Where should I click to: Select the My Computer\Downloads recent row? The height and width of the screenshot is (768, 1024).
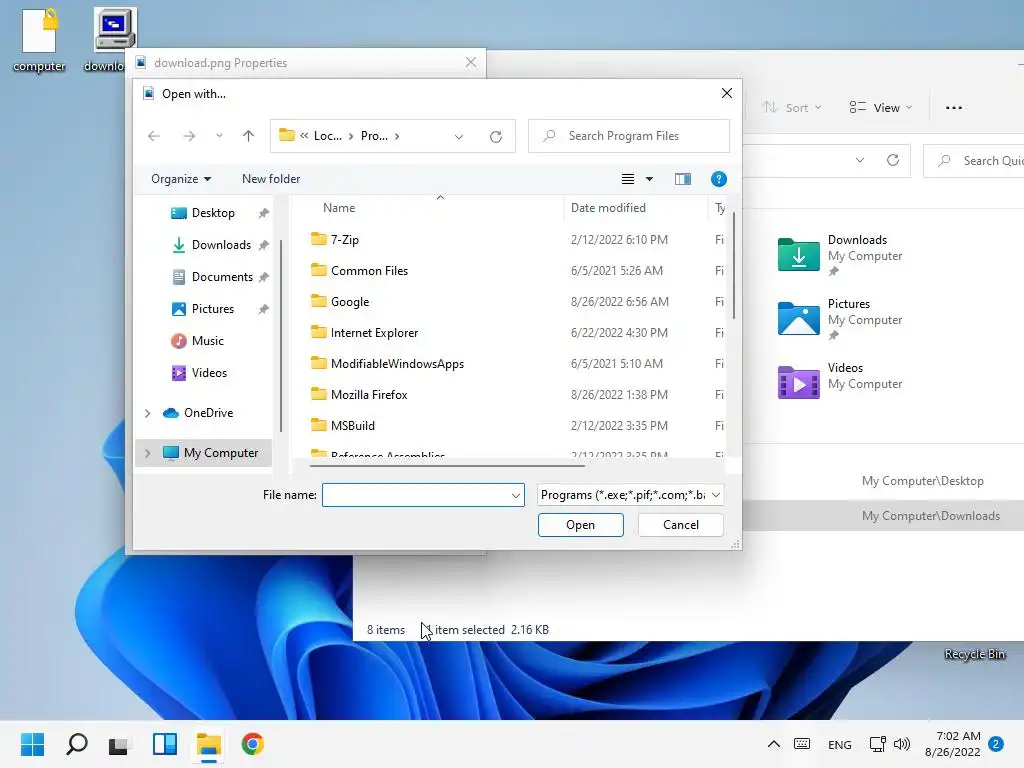[883, 516]
